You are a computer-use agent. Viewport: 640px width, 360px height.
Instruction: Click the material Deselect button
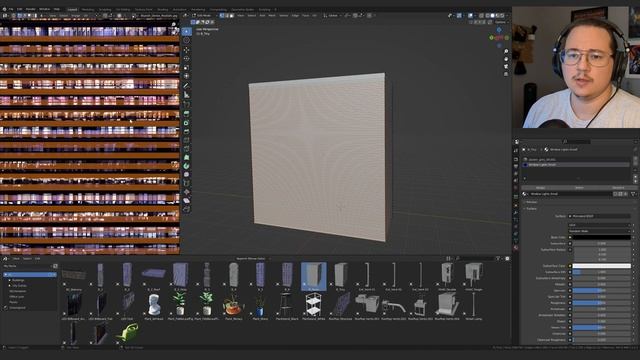[x=618, y=188]
